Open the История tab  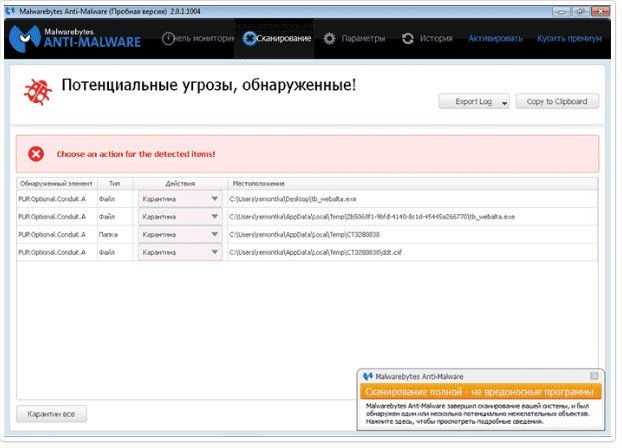point(436,39)
